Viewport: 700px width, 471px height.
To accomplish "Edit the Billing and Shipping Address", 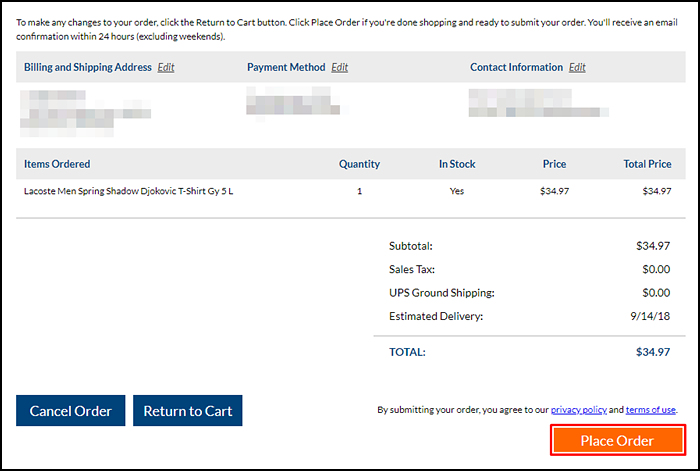I will click(x=166, y=67).
